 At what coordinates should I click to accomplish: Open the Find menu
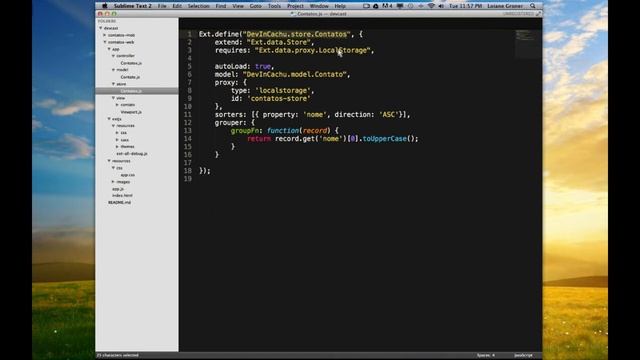(220, 6)
